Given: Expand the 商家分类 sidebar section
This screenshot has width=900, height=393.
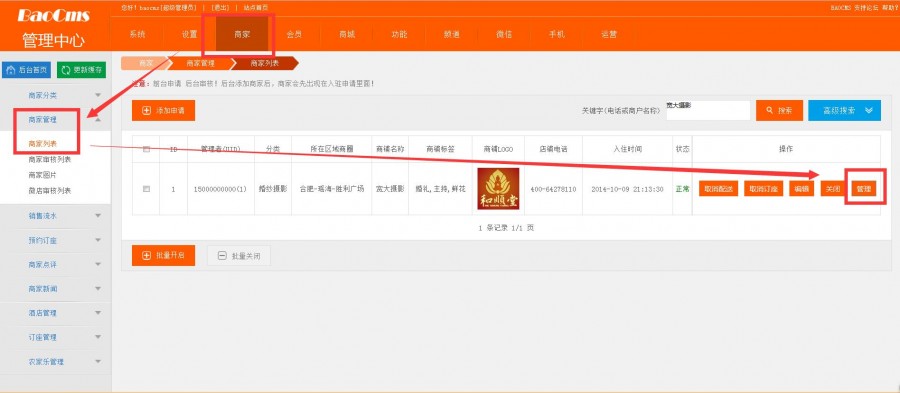Looking at the screenshot, I should (x=55, y=95).
